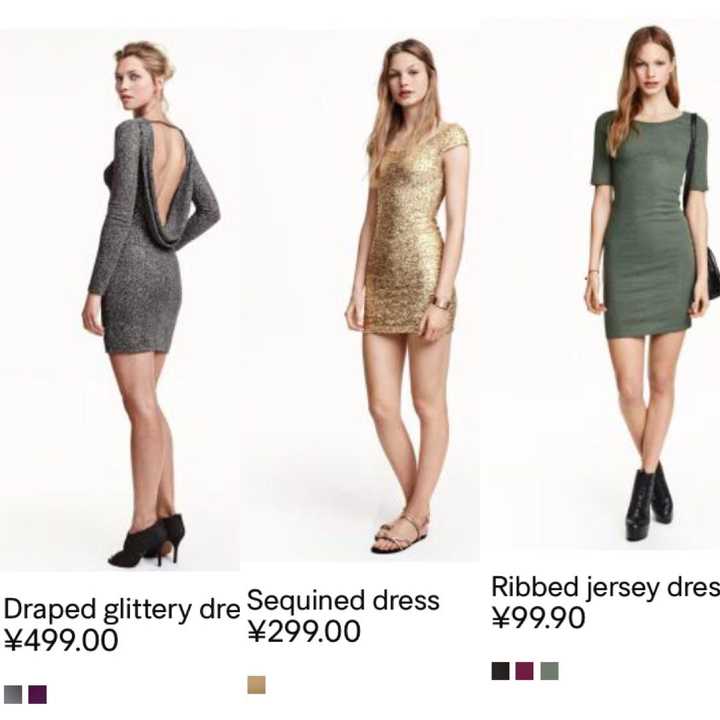Click the Draped glittery dress title link
This screenshot has width=720, height=720.
[x=122, y=609]
